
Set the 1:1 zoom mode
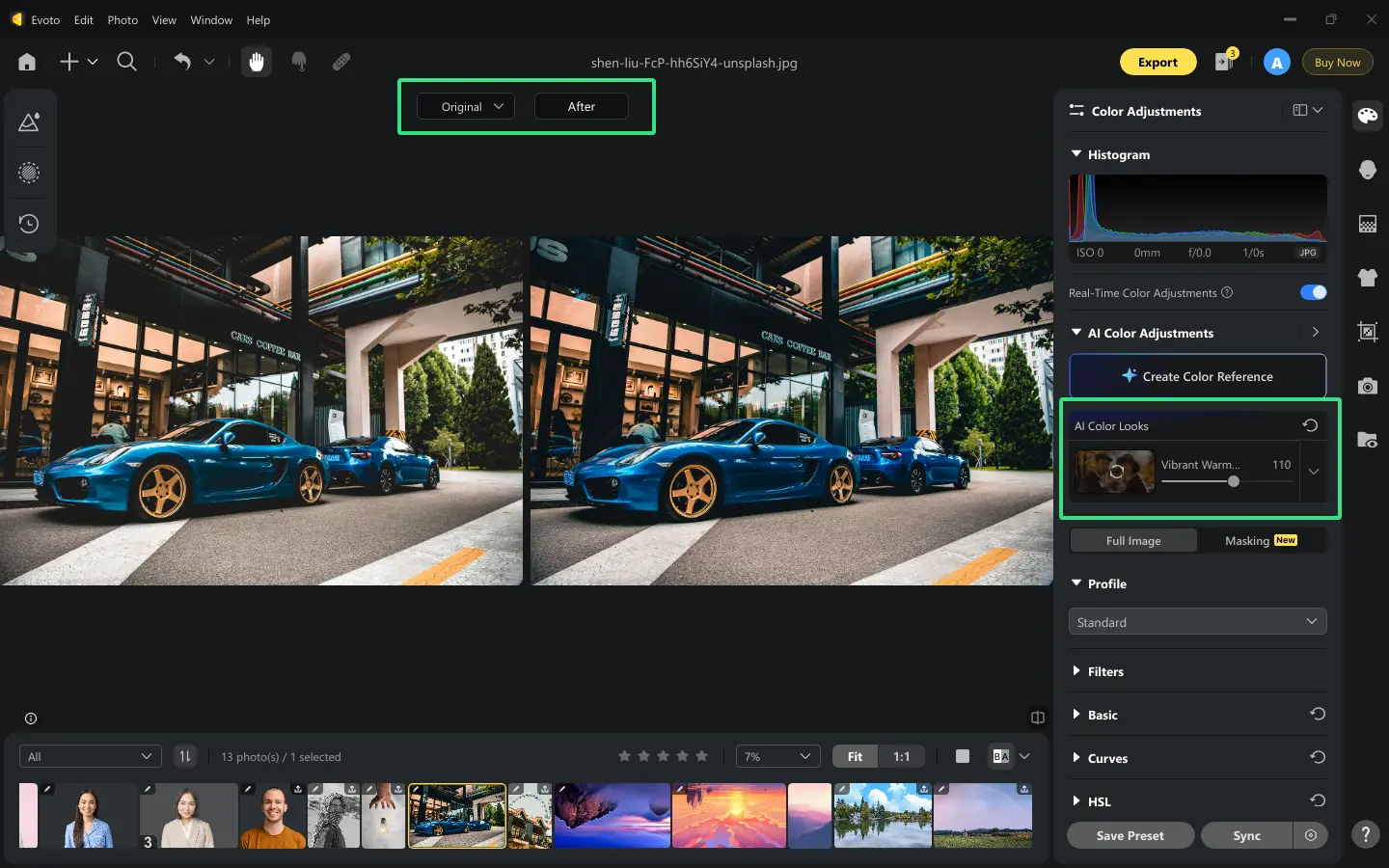point(901,756)
